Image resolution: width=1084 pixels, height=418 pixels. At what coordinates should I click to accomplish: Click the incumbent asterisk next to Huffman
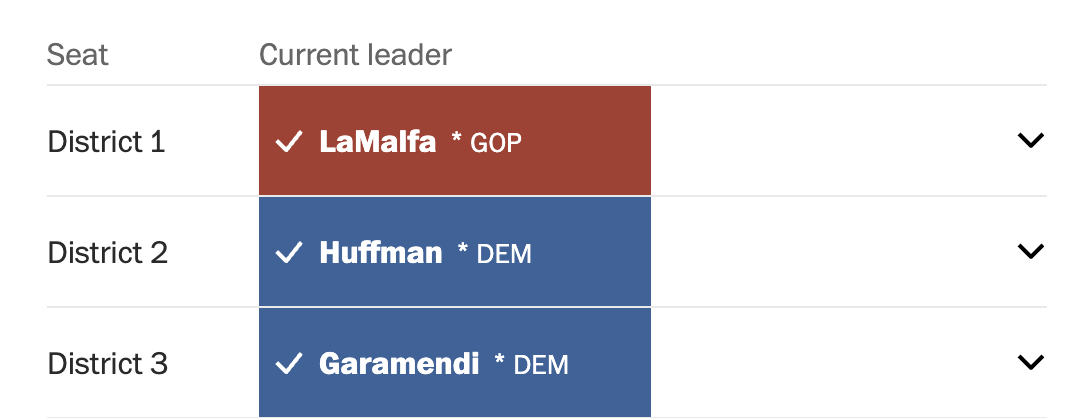pyautogui.click(x=463, y=249)
